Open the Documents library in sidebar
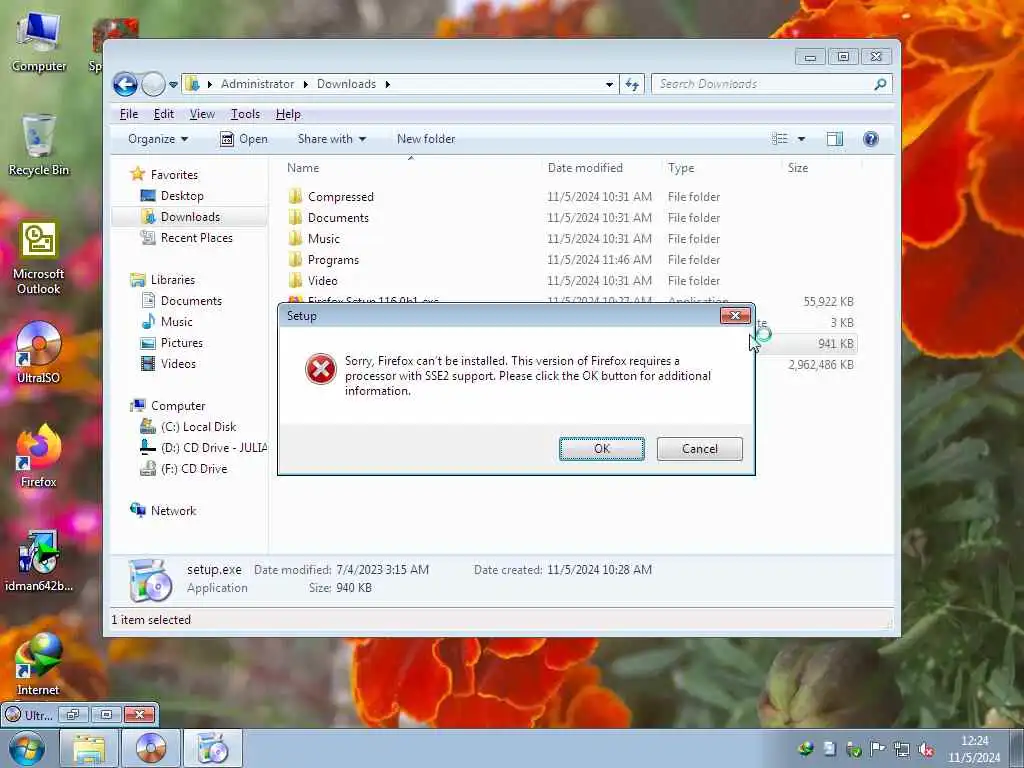Image resolution: width=1024 pixels, height=768 pixels. click(182, 300)
